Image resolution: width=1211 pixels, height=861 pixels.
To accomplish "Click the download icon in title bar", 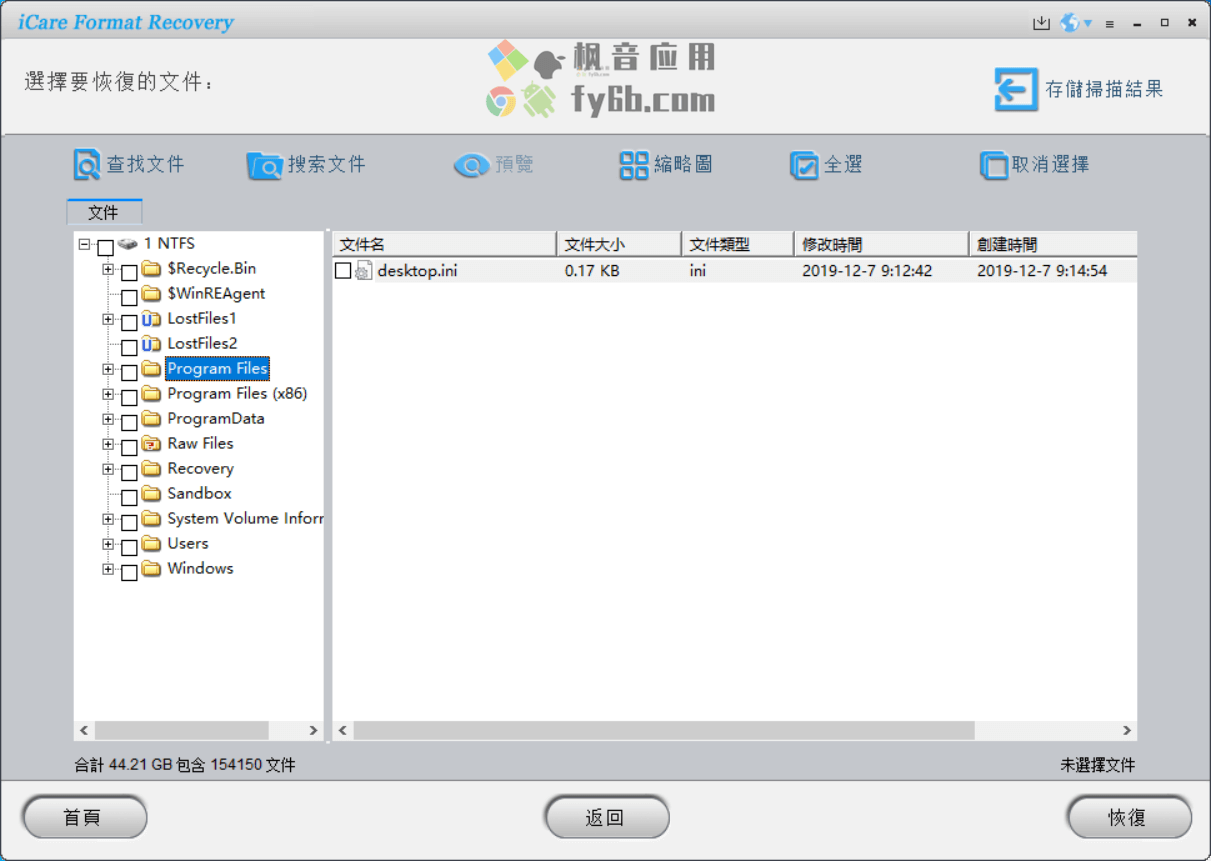I will point(1041,23).
